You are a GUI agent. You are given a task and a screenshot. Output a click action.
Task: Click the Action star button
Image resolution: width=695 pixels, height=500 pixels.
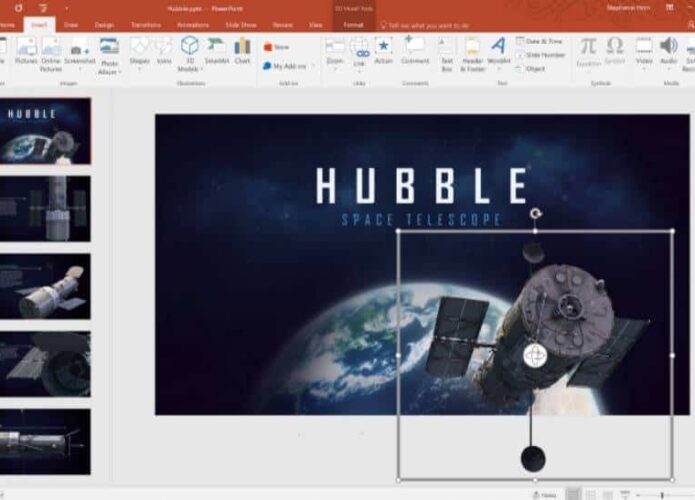[x=383, y=51]
